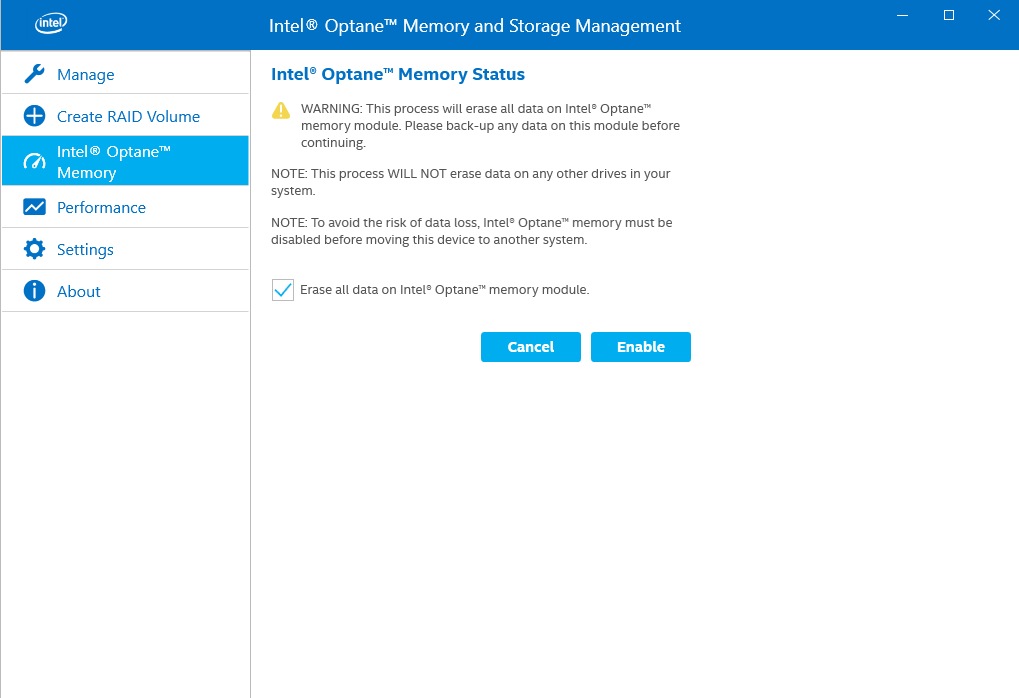This screenshot has height=698, width=1019.
Task: Open the About section
Action: click(78, 291)
